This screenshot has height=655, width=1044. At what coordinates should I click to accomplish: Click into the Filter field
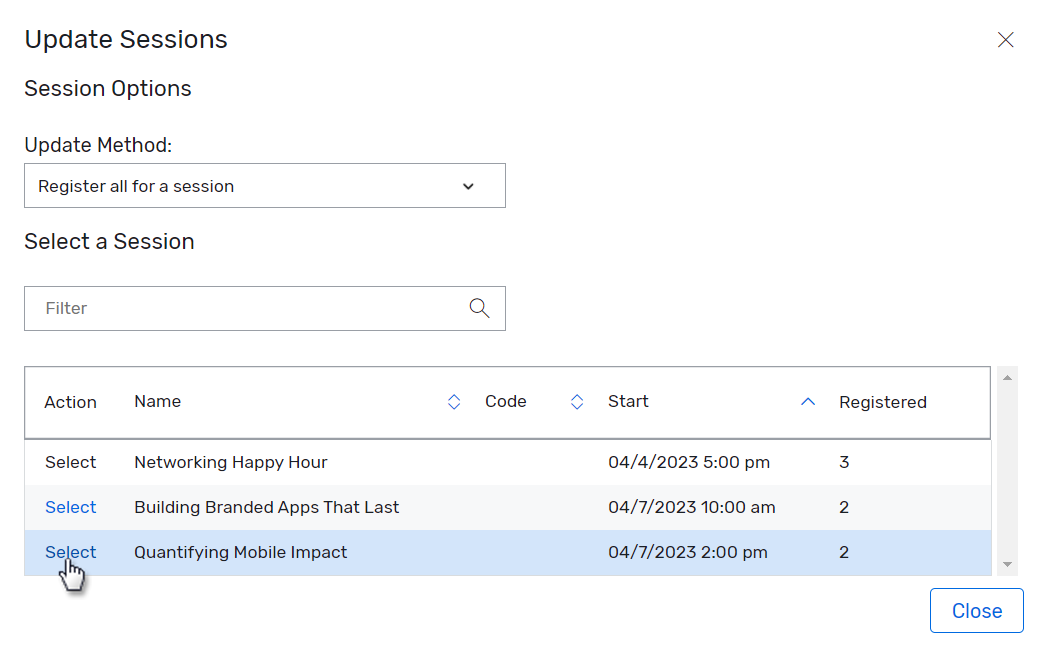200,308
